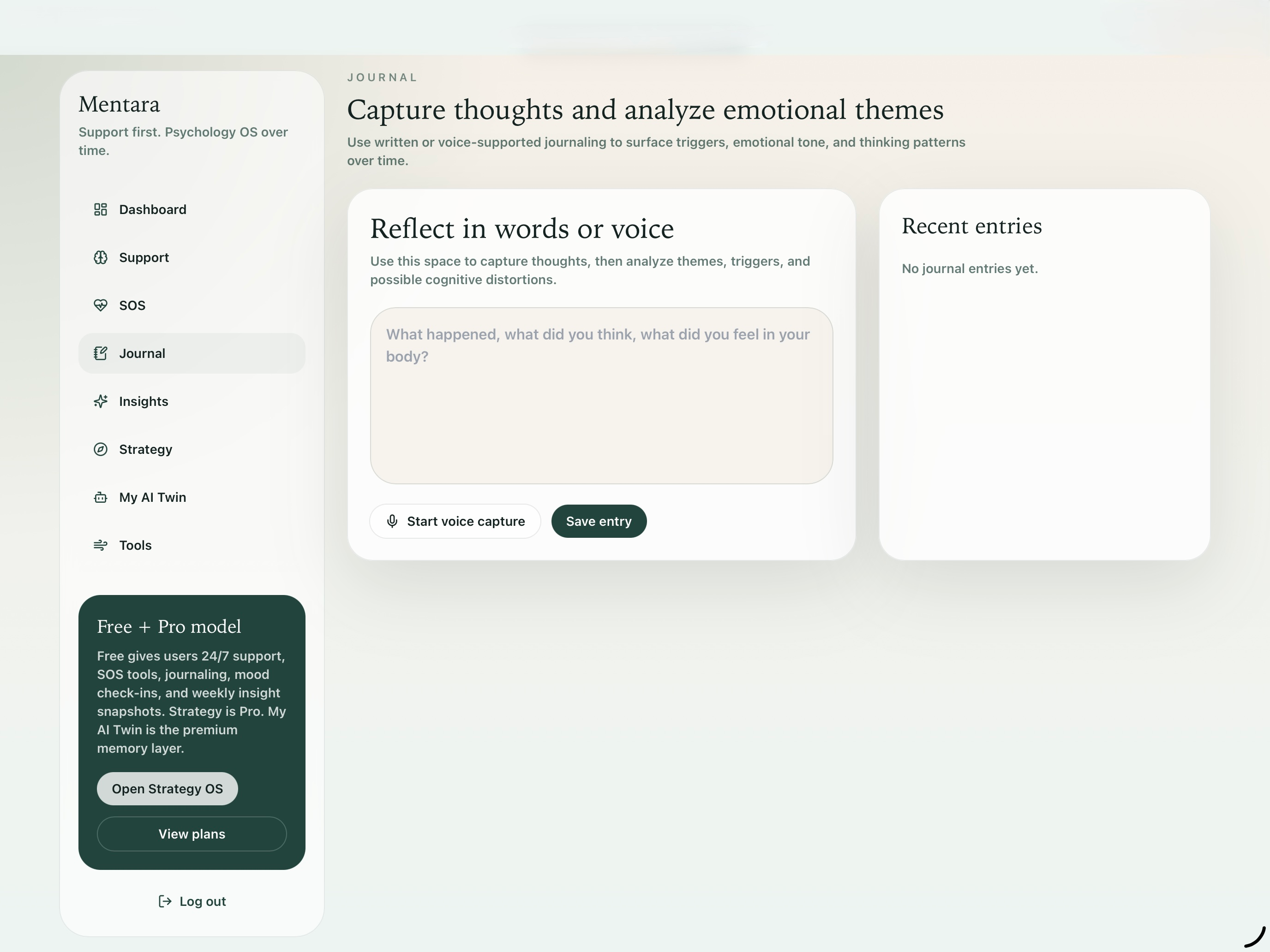Click the SOS heart pulse icon

click(x=101, y=305)
